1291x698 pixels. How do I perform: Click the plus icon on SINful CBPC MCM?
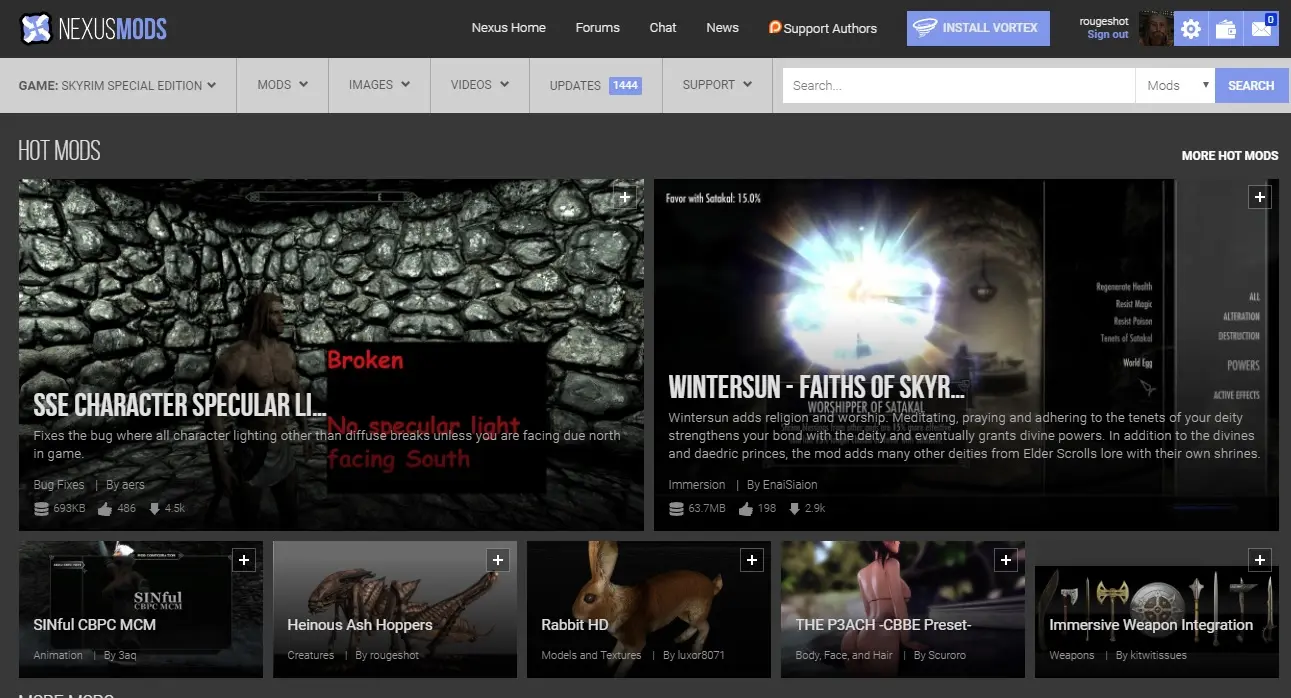(x=244, y=560)
